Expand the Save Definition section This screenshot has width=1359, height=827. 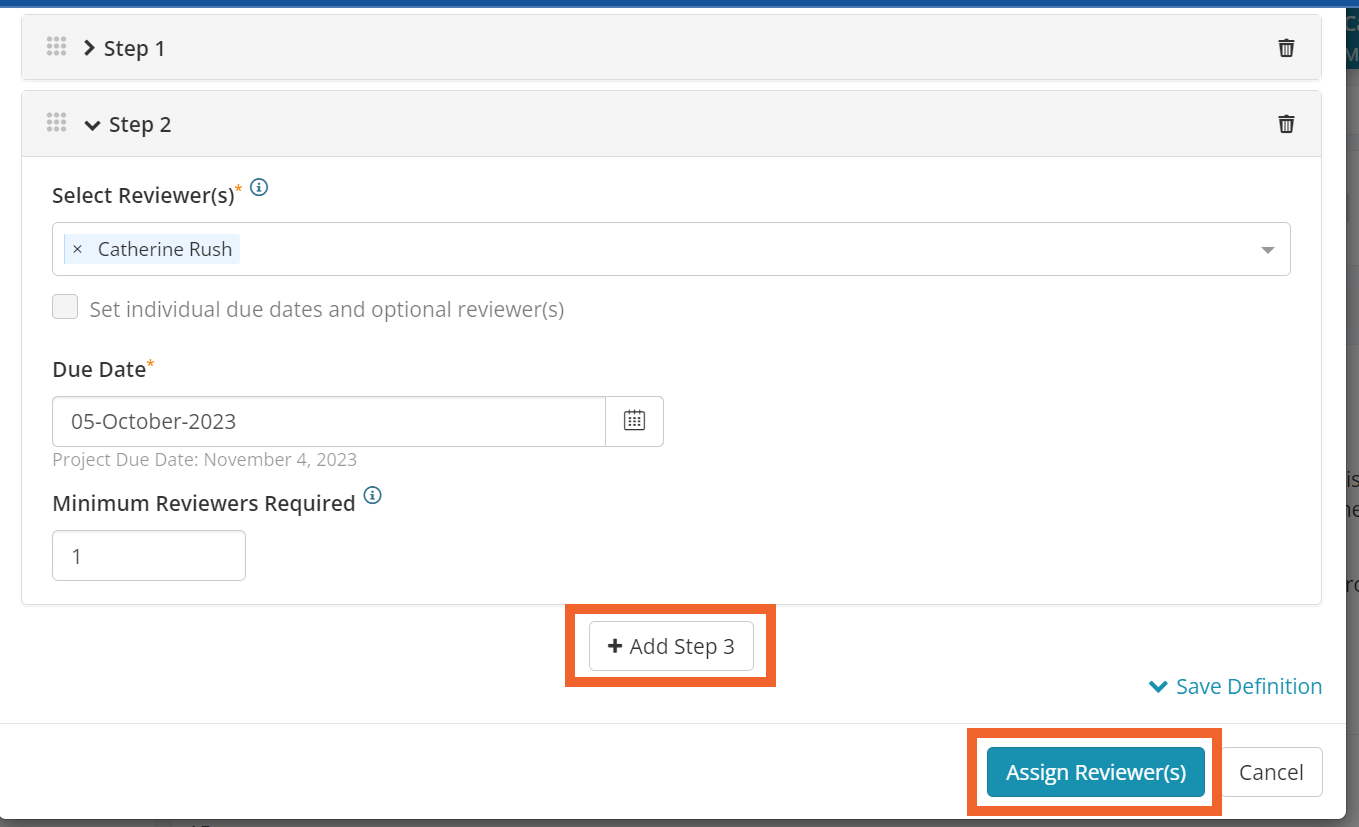[1236, 686]
